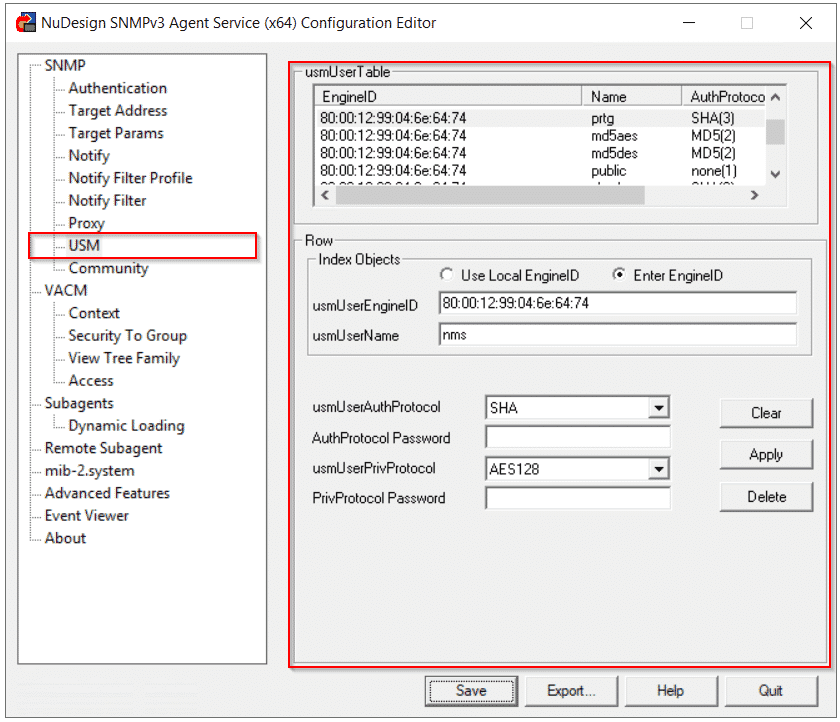The width and height of the screenshot is (840, 722).
Task: Open Context under VACM
Action: point(94,313)
